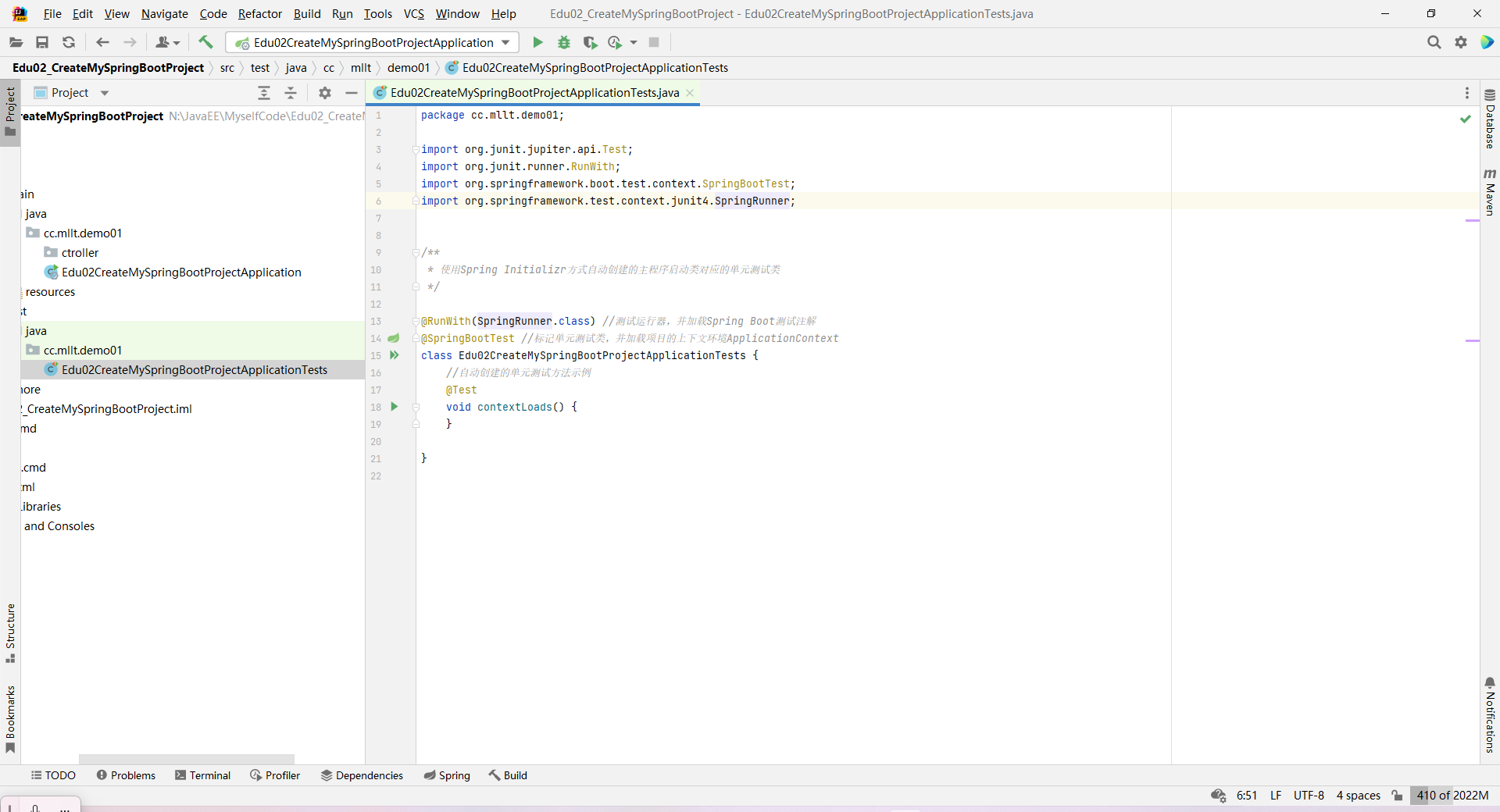The height and width of the screenshot is (812, 1500).
Task: Click 4 spaces indent setting
Action: coord(1358,795)
